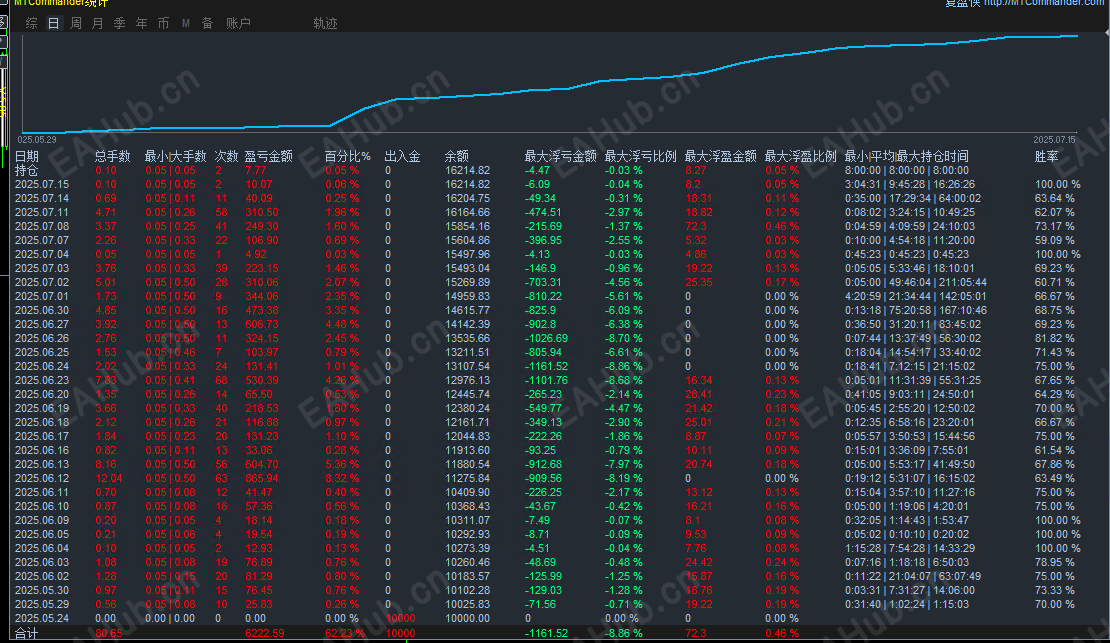Select the 持仓 holdings row label

pos(26,171)
